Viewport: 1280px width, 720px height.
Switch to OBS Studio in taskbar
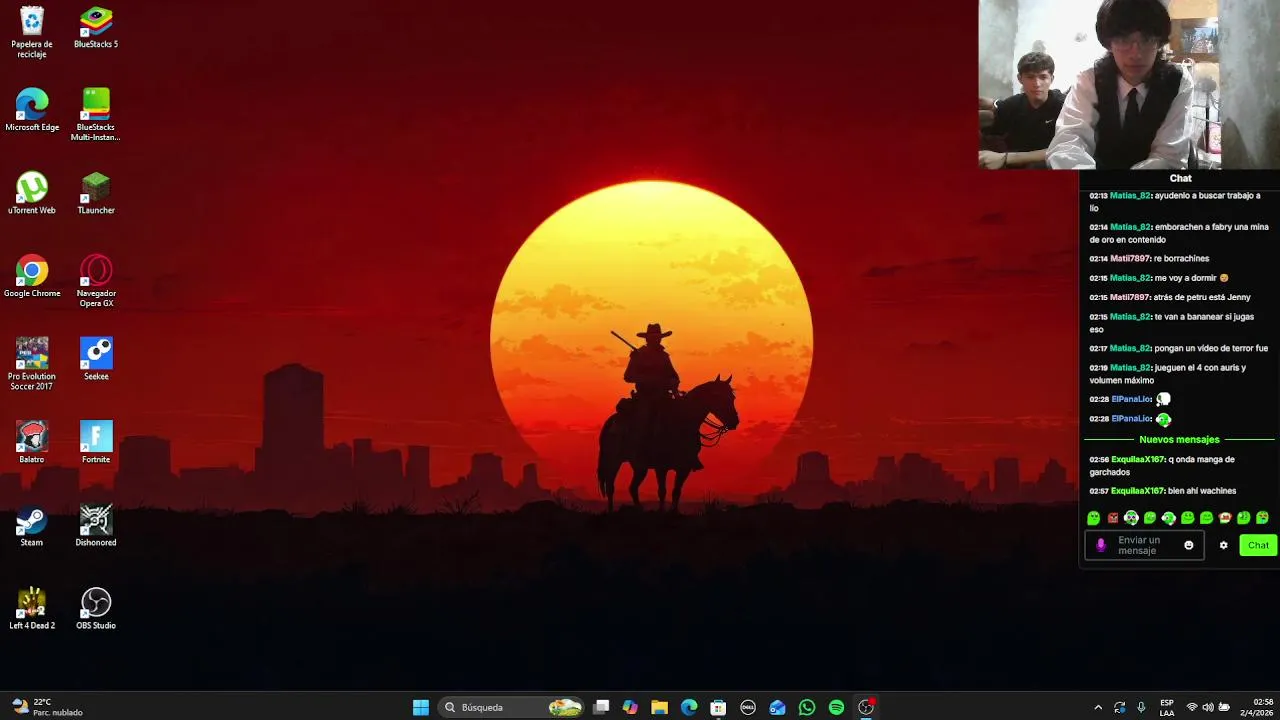(866, 707)
